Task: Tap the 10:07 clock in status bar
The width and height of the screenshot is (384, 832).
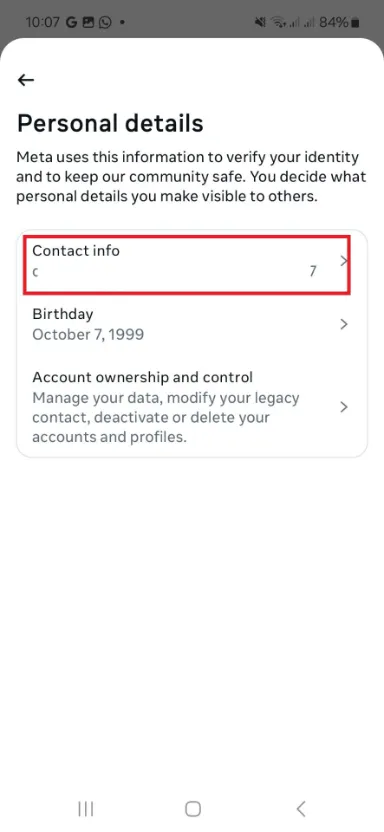Action: 43,22
